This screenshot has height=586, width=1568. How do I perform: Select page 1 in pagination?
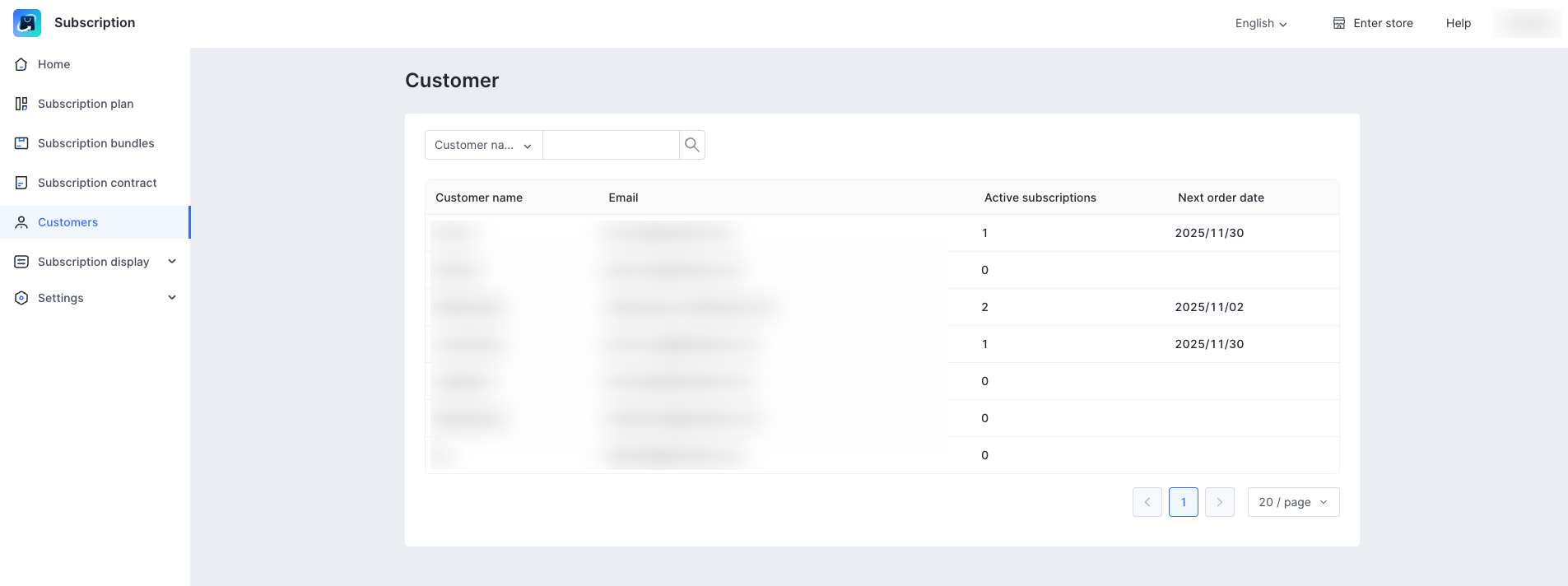pos(1183,502)
